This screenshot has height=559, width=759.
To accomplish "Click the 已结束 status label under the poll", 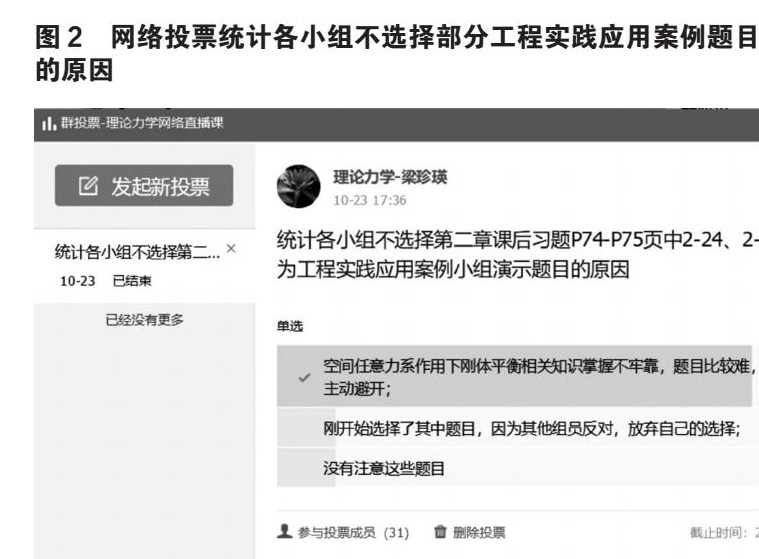I will point(132,281).
